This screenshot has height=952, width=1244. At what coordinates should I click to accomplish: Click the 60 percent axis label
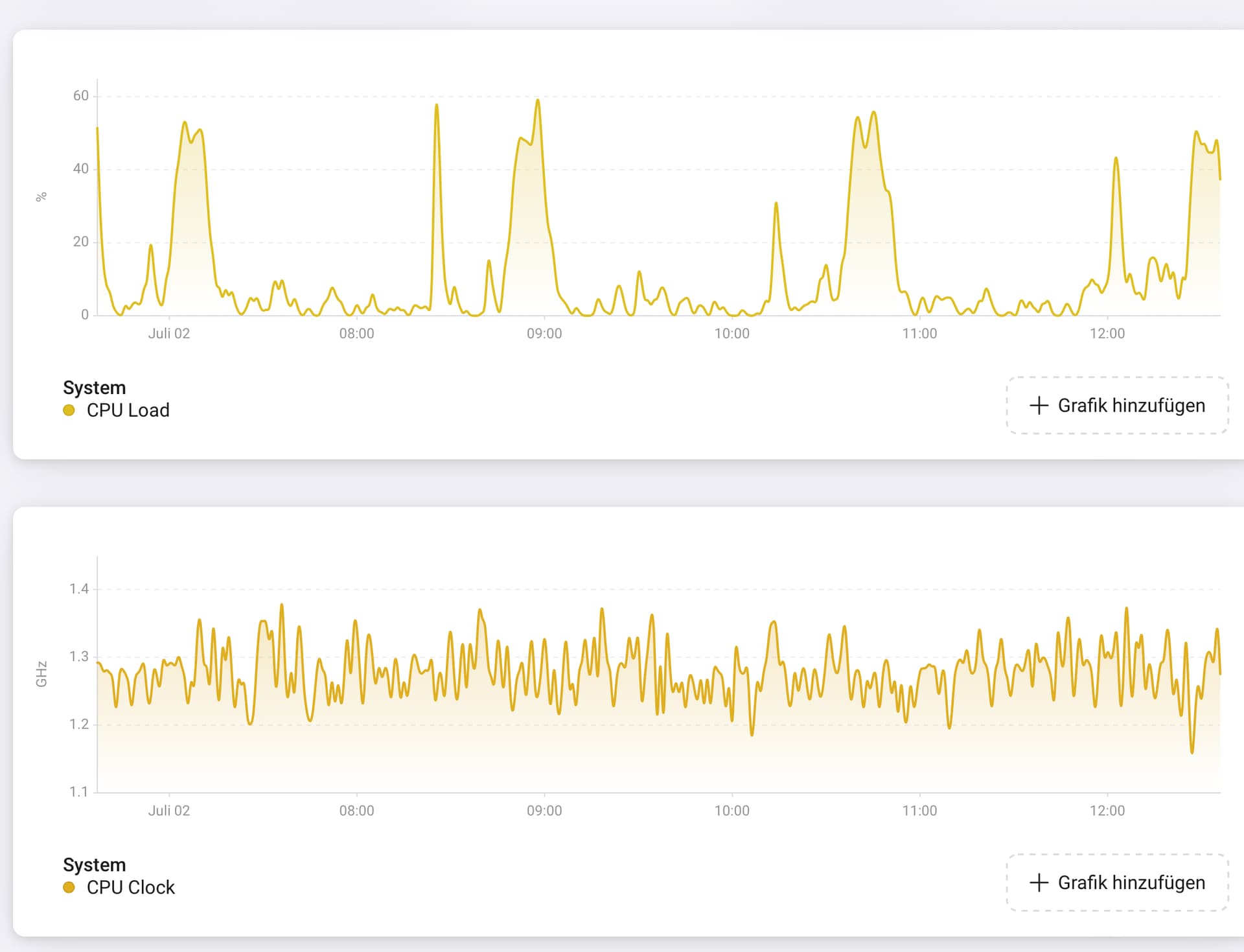click(x=80, y=96)
